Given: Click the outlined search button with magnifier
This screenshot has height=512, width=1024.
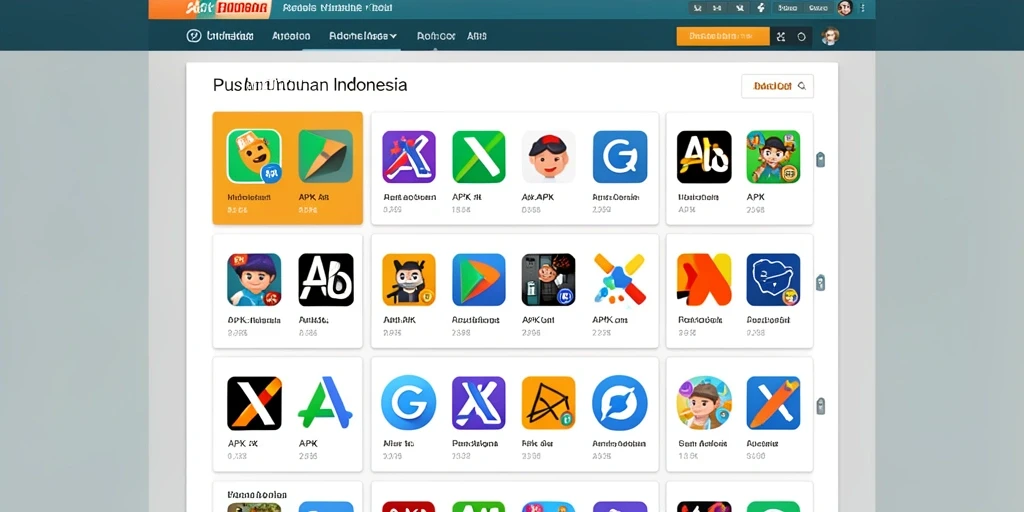Looking at the screenshot, I should 777,86.
